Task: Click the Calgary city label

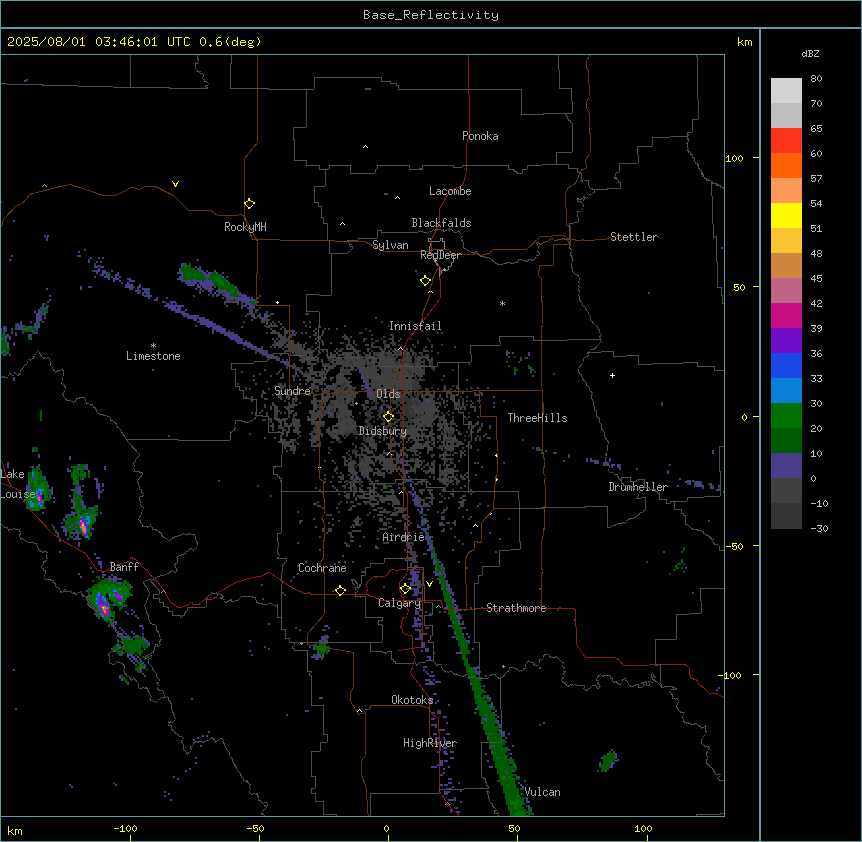Action: 400,603
